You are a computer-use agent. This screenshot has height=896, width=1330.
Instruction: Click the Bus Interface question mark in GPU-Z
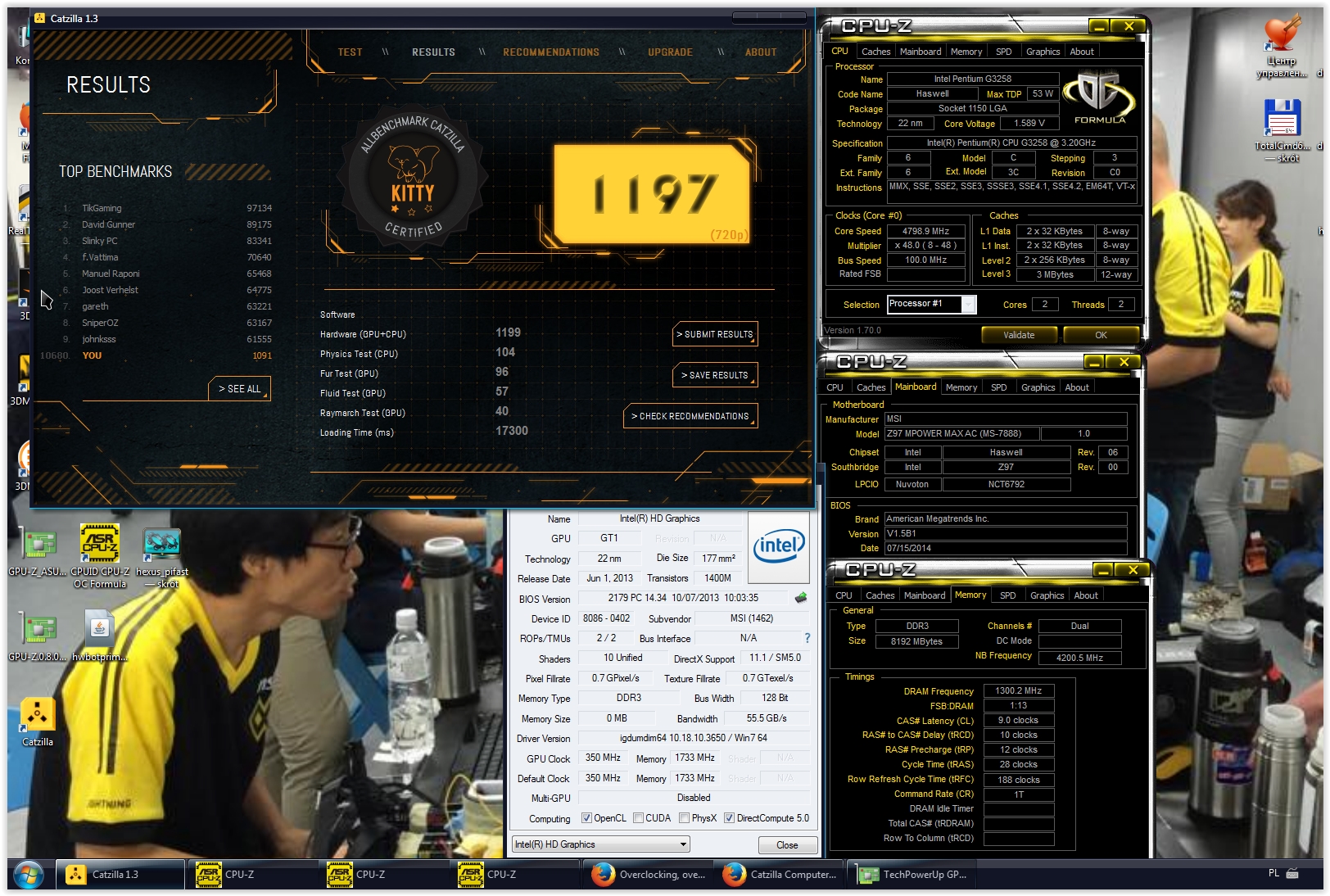pyautogui.click(x=807, y=638)
